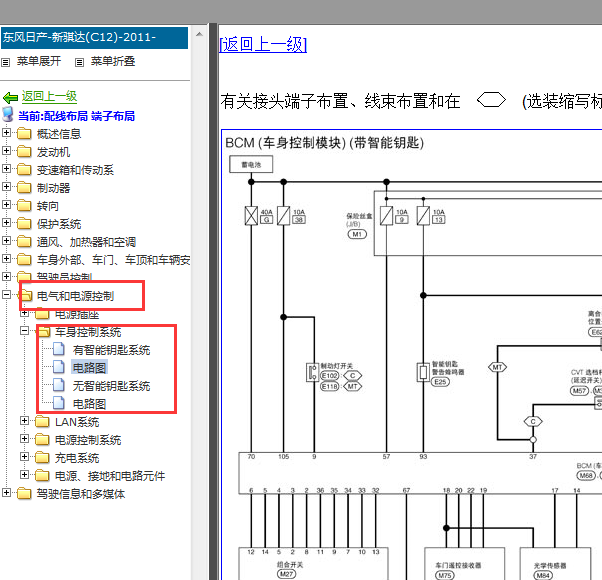
Task: Click the E25 connector label in diagram
Action: tap(440, 382)
